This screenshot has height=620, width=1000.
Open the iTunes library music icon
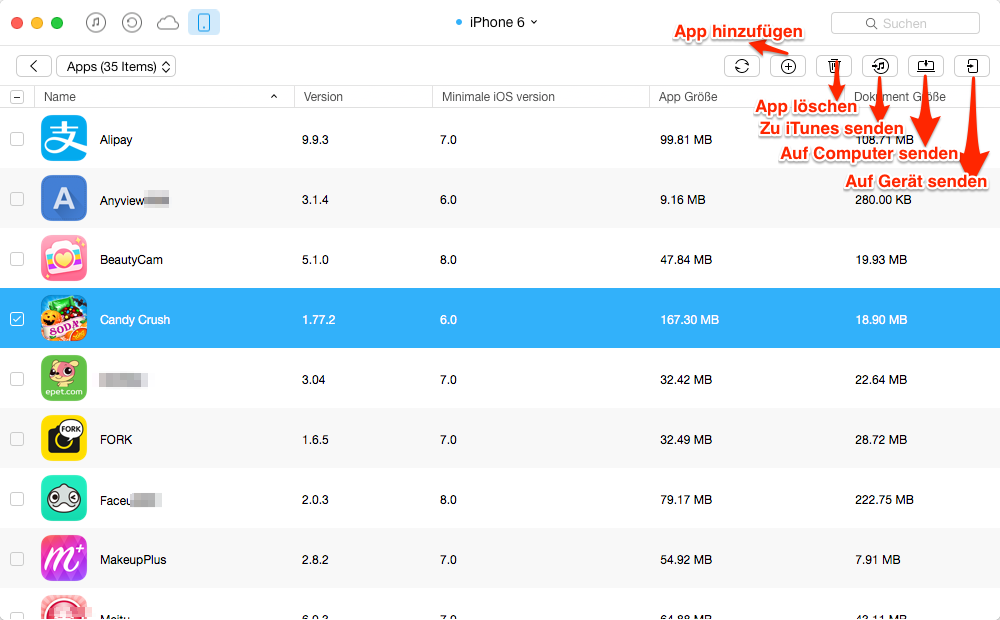(x=96, y=23)
